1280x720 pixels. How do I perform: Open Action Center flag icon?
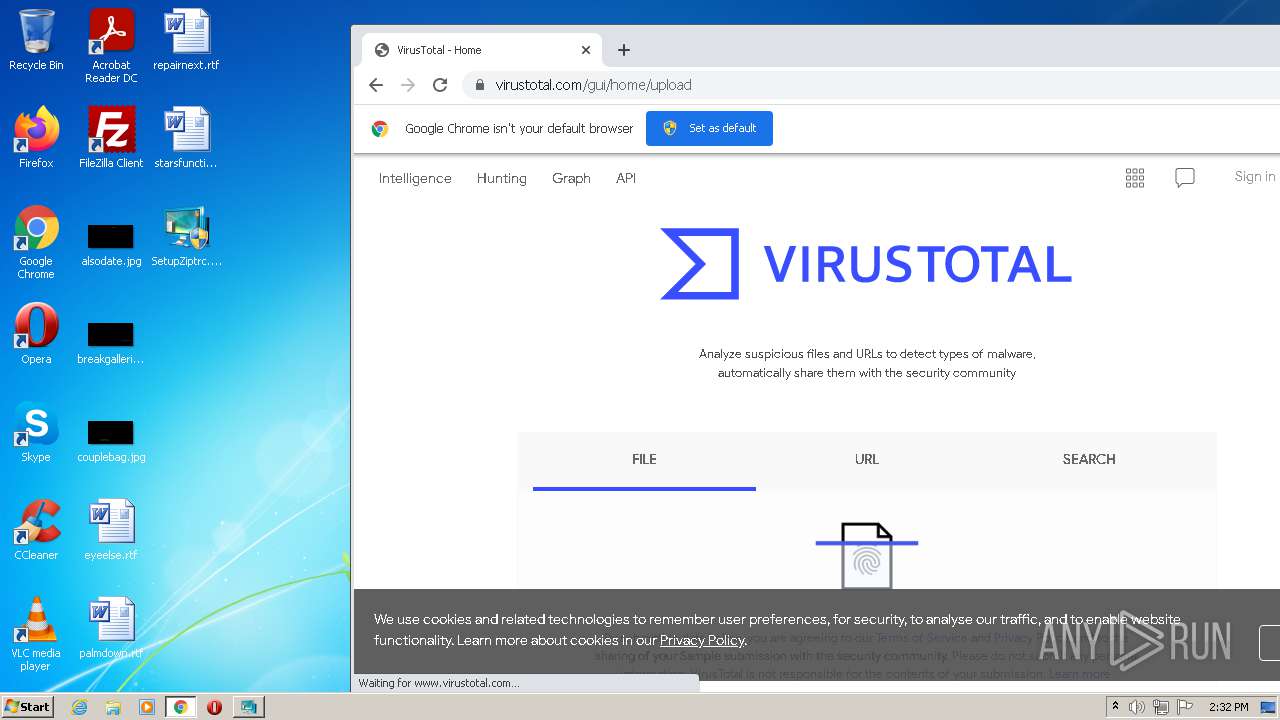(1185, 707)
